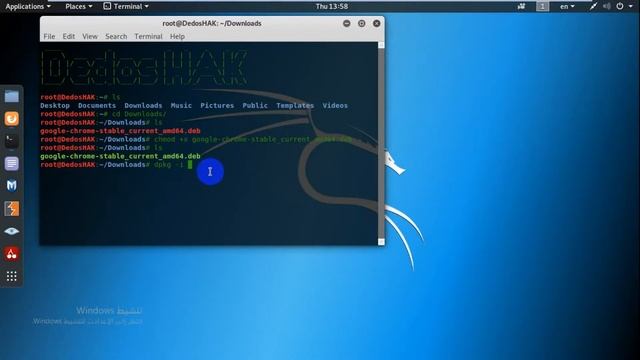Image resolution: width=640 pixels, height=360 pixels.
Task: Open the en keyboard language selector
Action: tap(567, 7)
